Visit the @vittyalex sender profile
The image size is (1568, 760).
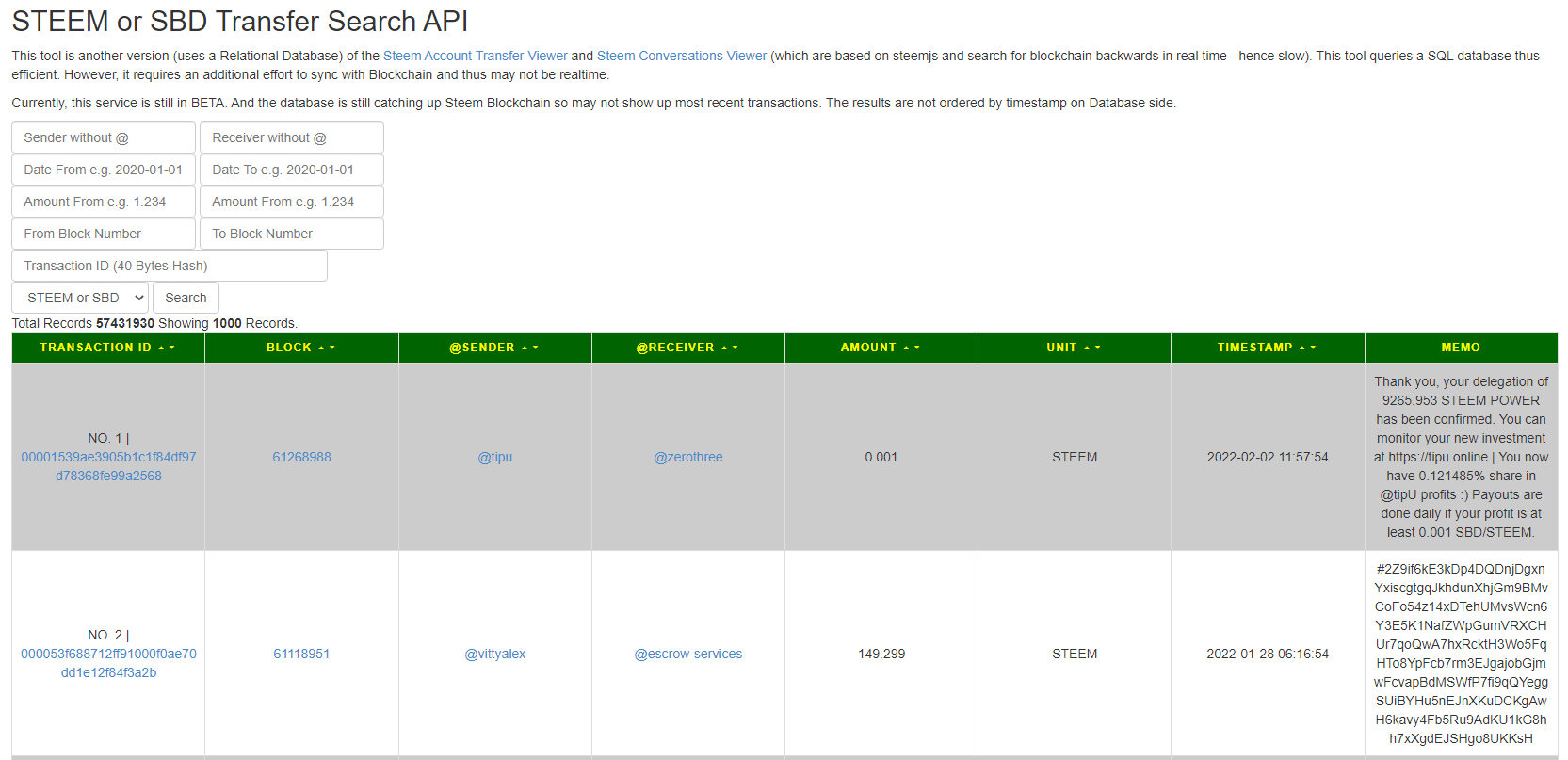(495, 654)
